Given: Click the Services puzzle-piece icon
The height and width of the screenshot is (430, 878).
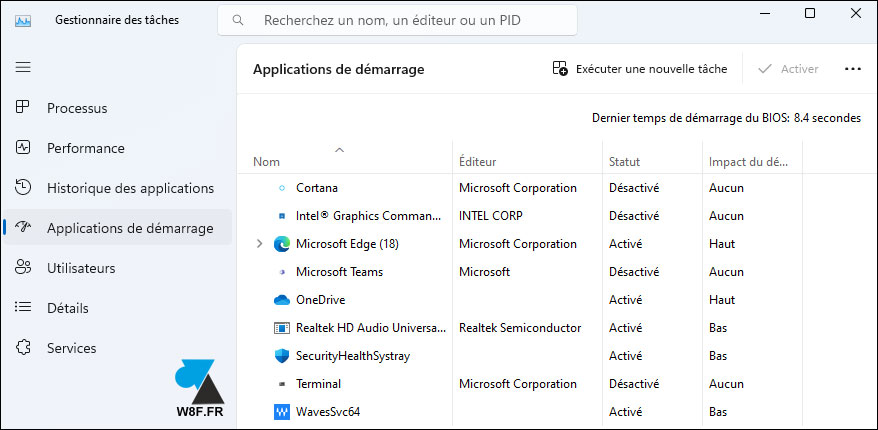Looking at the screenshot, I should [22, 348].
